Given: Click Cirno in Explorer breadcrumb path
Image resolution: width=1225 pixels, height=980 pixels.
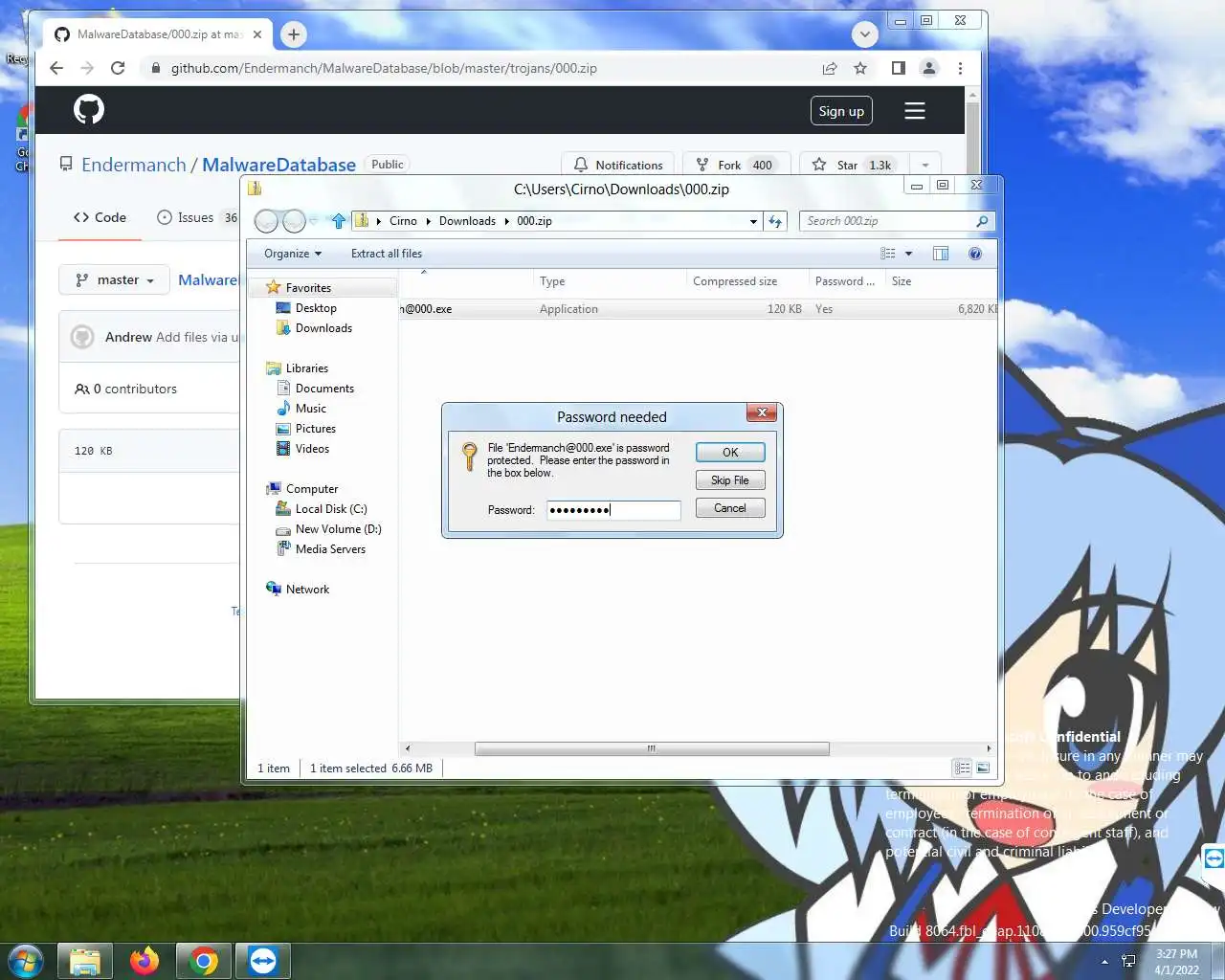Looking at the screenshot, I should (403, 221).
